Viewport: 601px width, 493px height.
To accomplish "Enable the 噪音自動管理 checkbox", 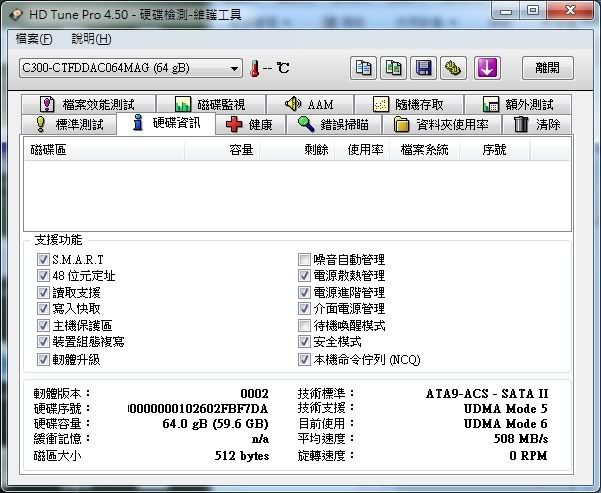I will 304,260.
